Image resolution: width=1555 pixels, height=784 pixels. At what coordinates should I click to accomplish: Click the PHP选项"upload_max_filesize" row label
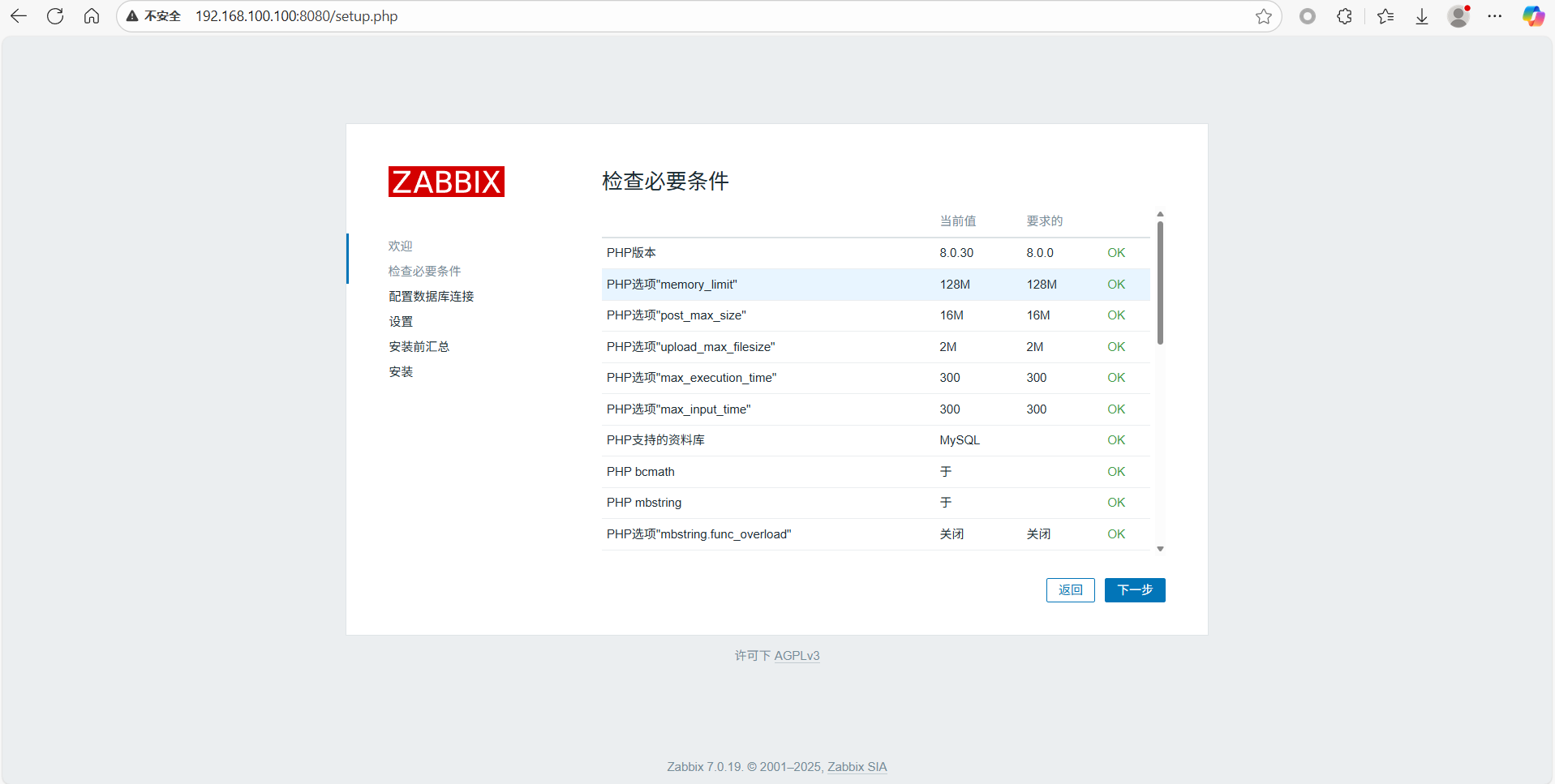click(690, 347)
